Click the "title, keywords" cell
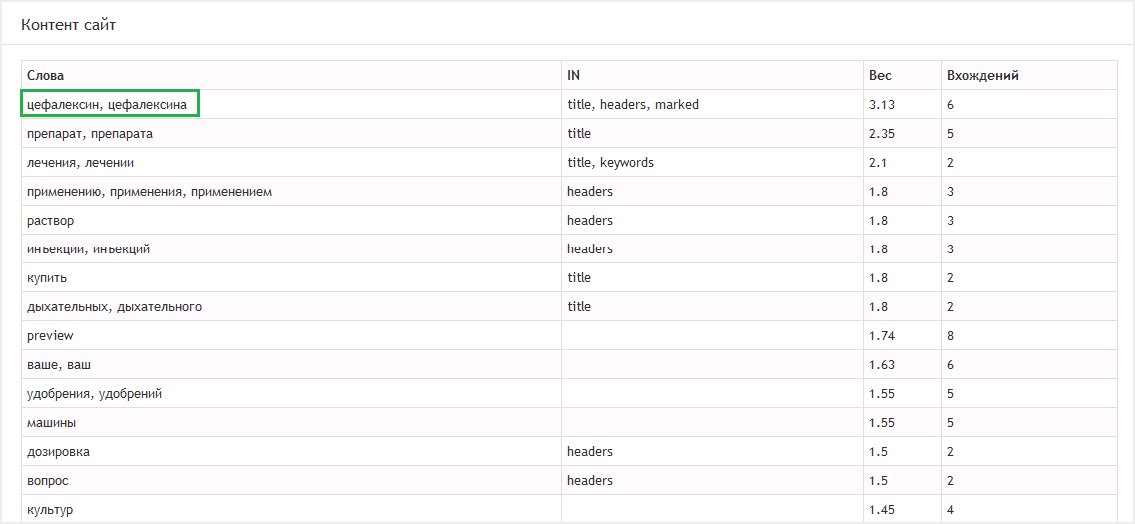 (x=610, y=162)
